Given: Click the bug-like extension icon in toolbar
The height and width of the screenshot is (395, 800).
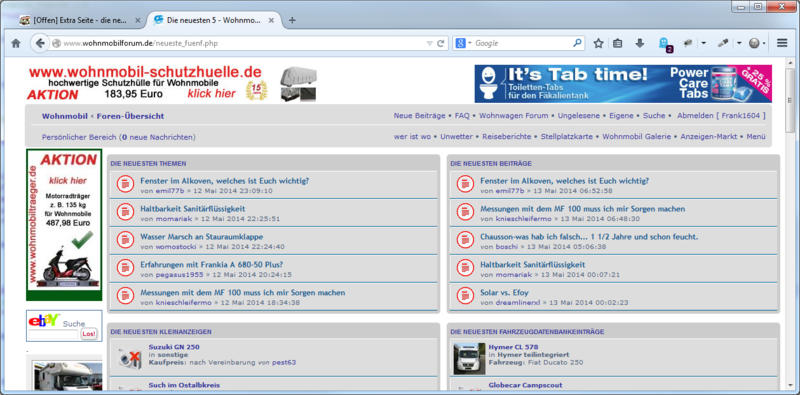Looking at the screenshot, I should click(x=688, y=43).
